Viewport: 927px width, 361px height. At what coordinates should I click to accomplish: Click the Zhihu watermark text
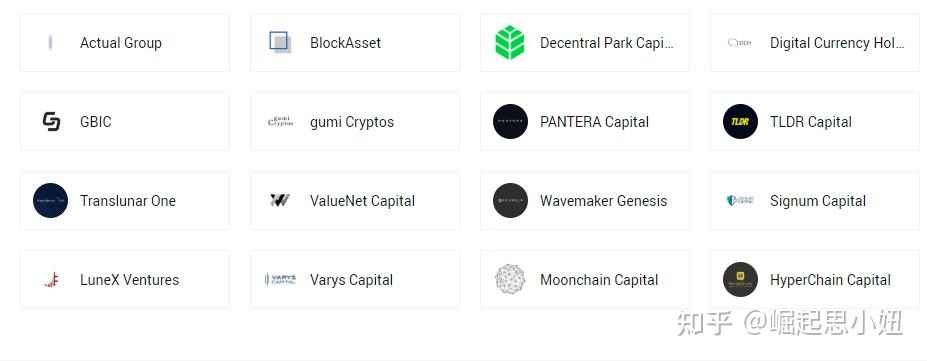click(x=790, y=323)
